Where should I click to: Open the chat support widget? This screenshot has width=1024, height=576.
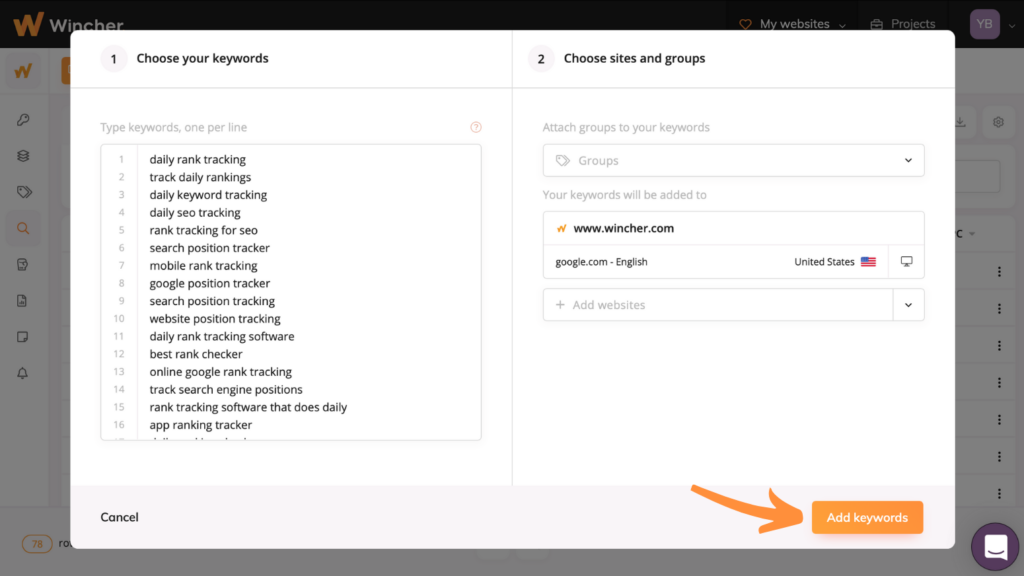click(x=995, y=547)
